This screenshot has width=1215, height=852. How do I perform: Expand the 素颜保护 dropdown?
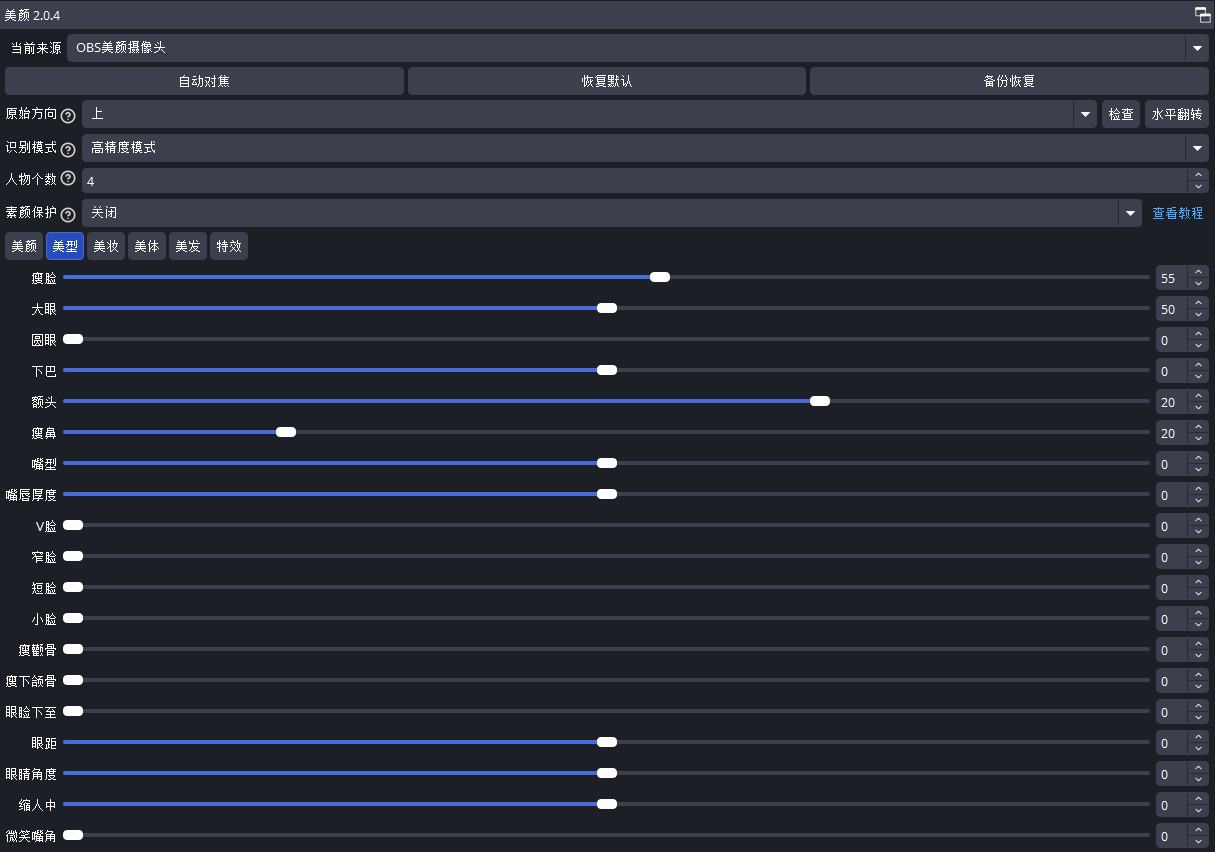coord(1129,213)
